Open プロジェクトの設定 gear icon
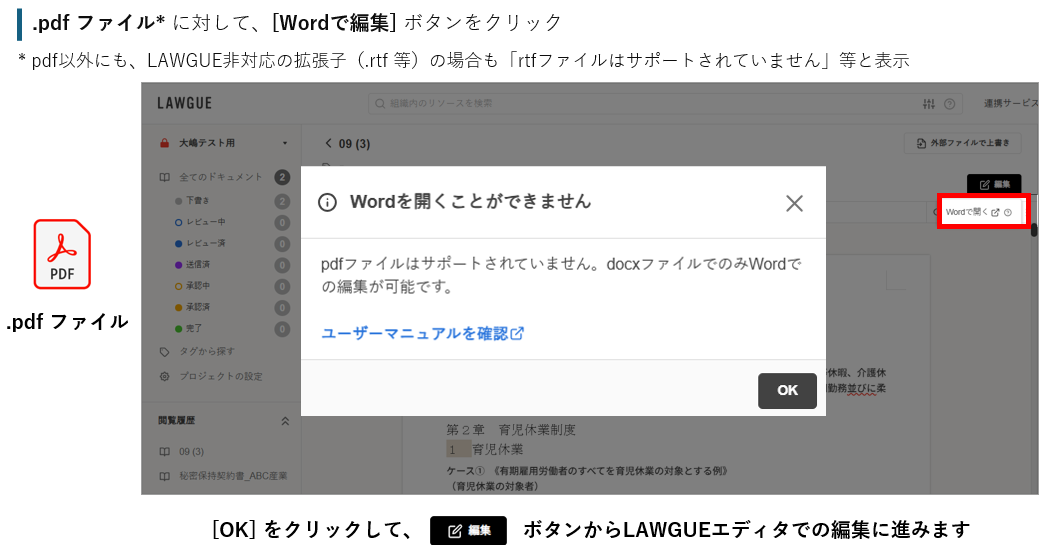This screenshot has height=549, width=1045. pyautogui.click(x=165, y=376)
